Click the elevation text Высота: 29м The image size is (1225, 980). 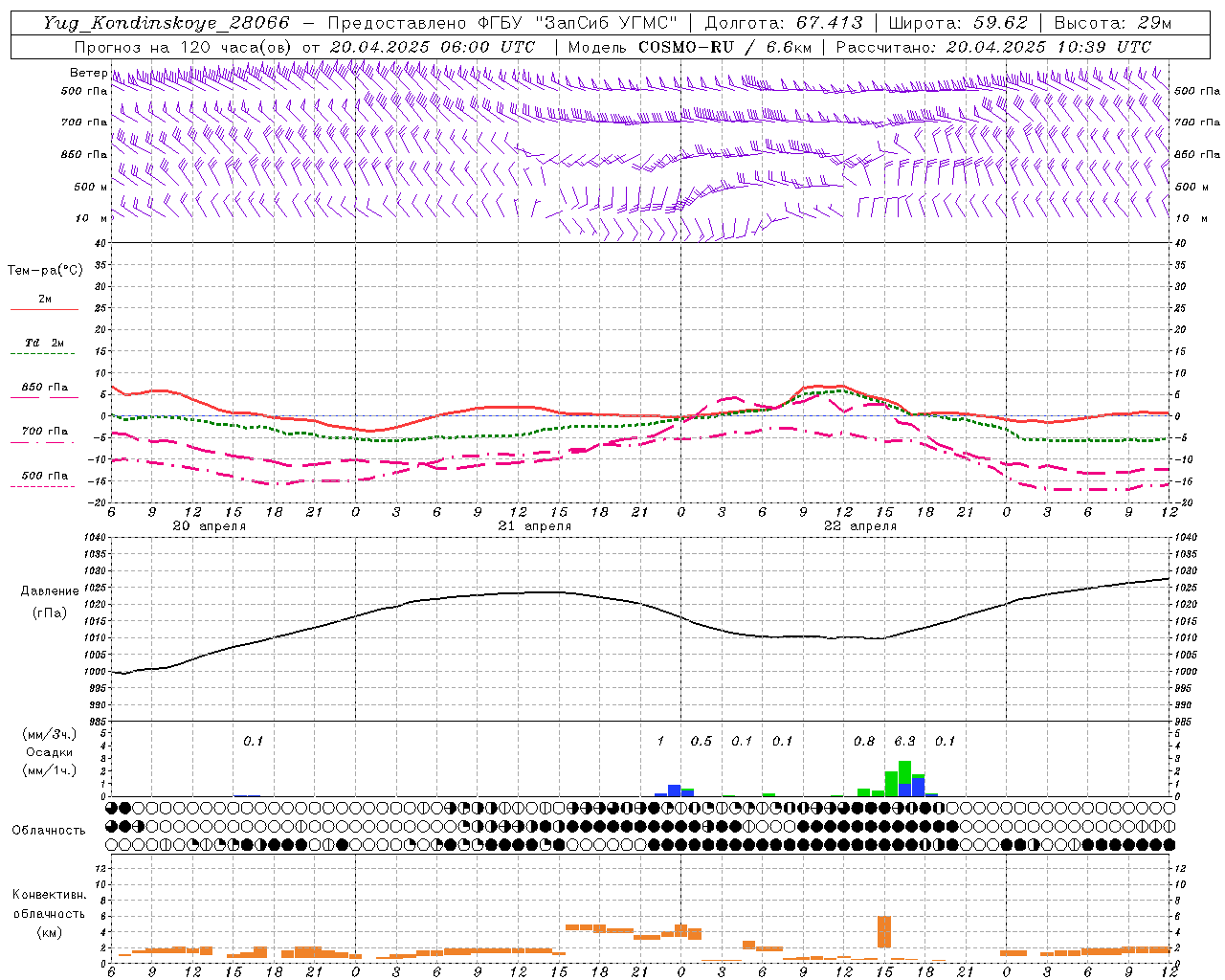tap(1113, 23)
